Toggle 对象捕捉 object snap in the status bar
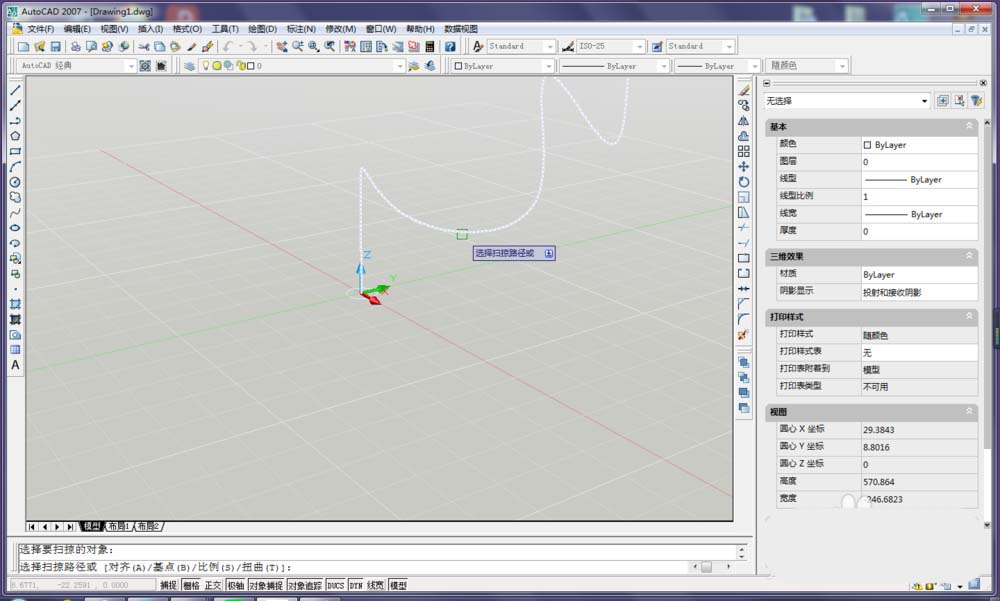 (x=265, y=585)
